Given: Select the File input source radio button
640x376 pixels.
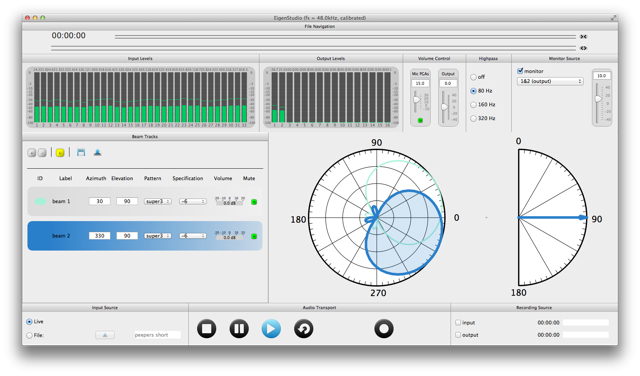Looking at the screenshot, I should pyautogui.click(x=29, y=335).
